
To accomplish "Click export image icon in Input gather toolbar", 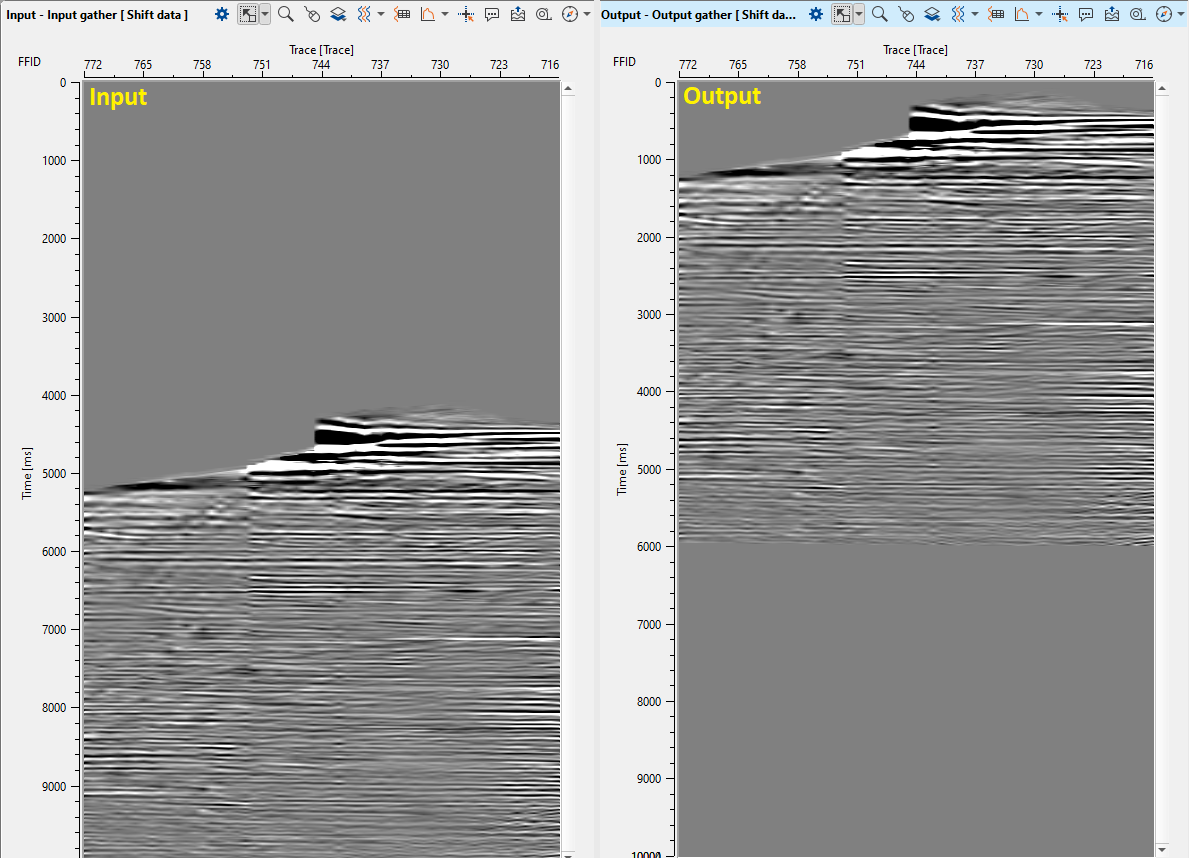I will tap(518, 14).
